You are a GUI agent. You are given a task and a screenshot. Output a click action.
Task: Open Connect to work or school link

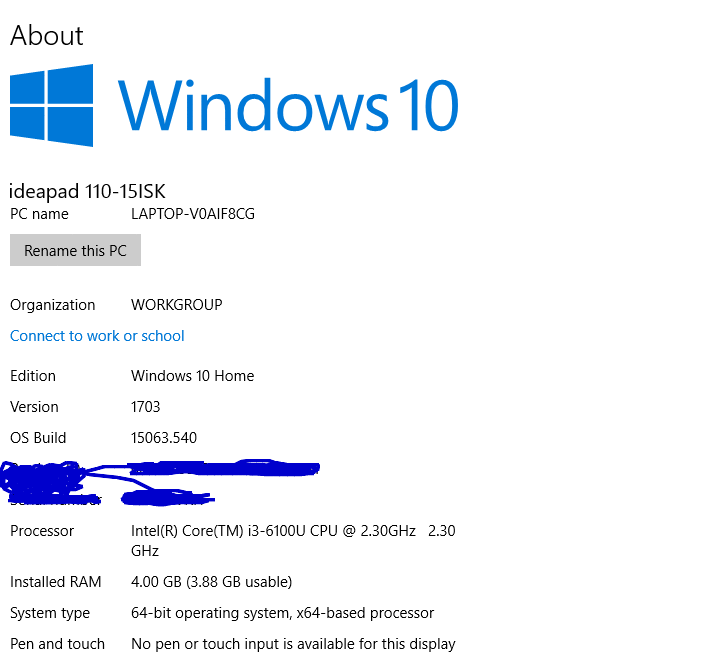[x=97, y=336]
